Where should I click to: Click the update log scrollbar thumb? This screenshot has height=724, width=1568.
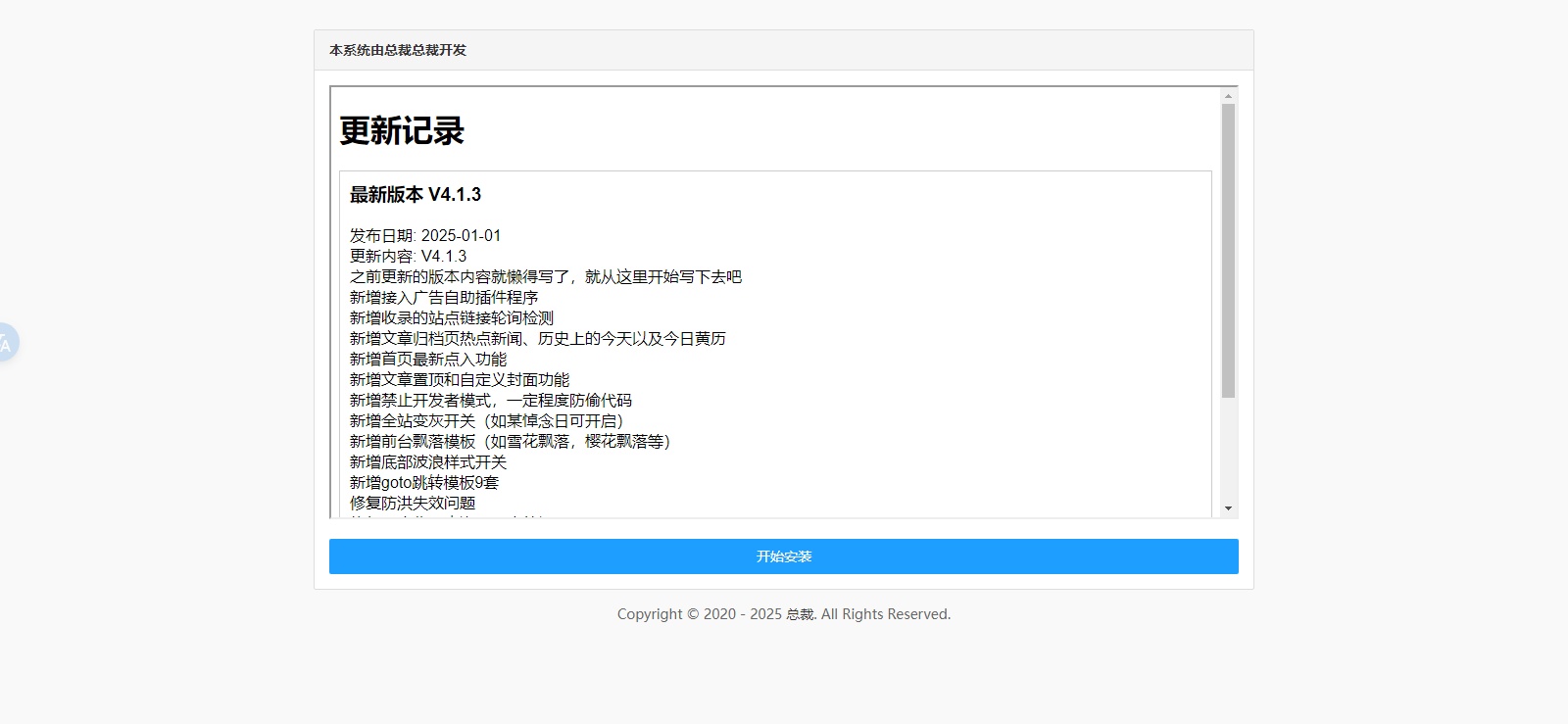(1228, 251)
